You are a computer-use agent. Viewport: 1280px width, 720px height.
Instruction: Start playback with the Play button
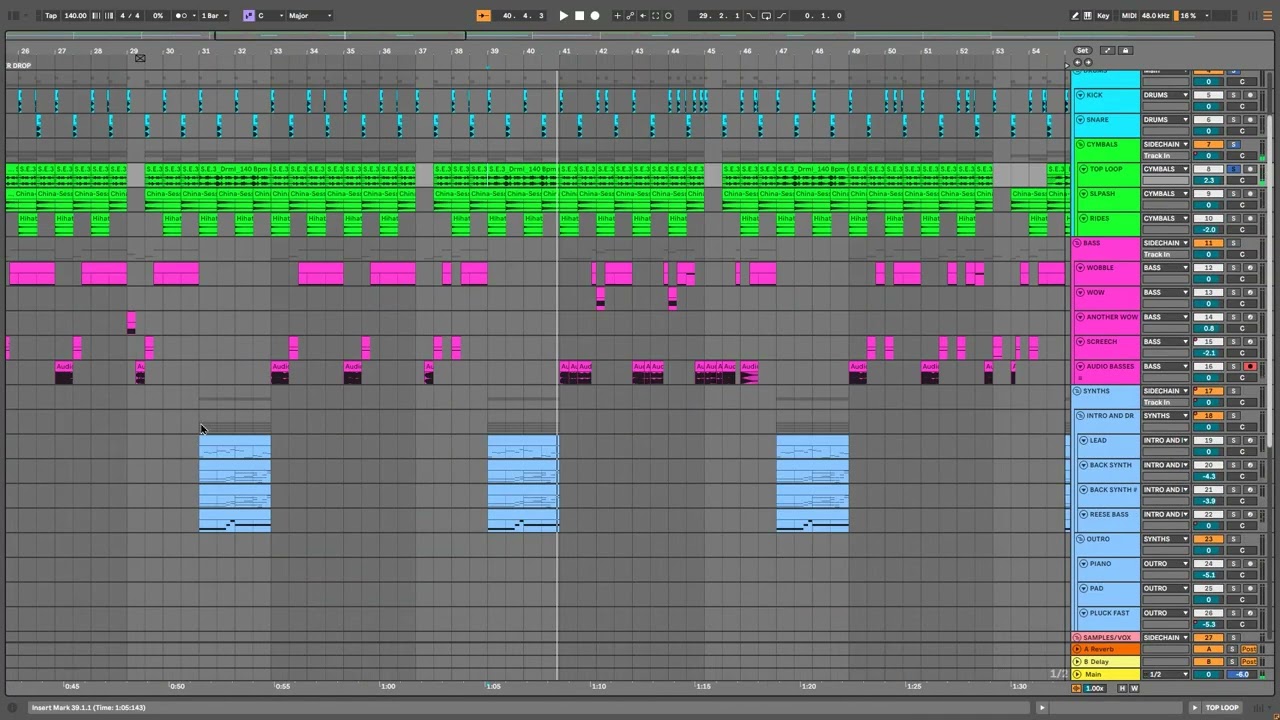click(563, 15)
